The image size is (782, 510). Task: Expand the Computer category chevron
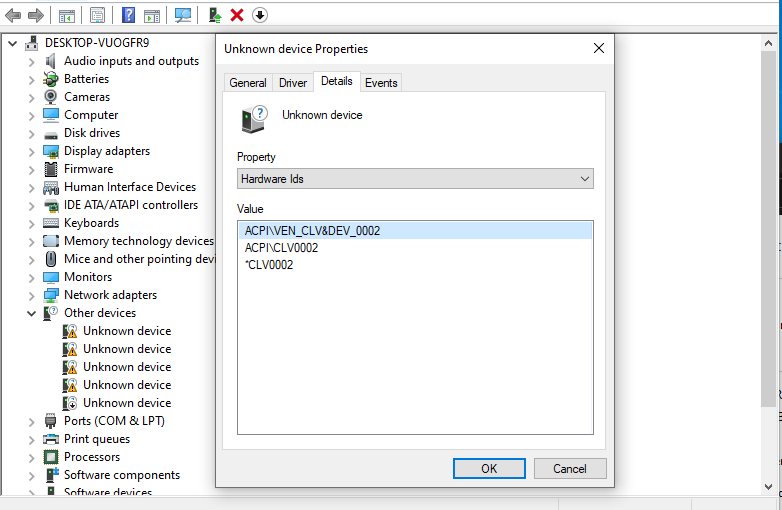pos(31,116)
